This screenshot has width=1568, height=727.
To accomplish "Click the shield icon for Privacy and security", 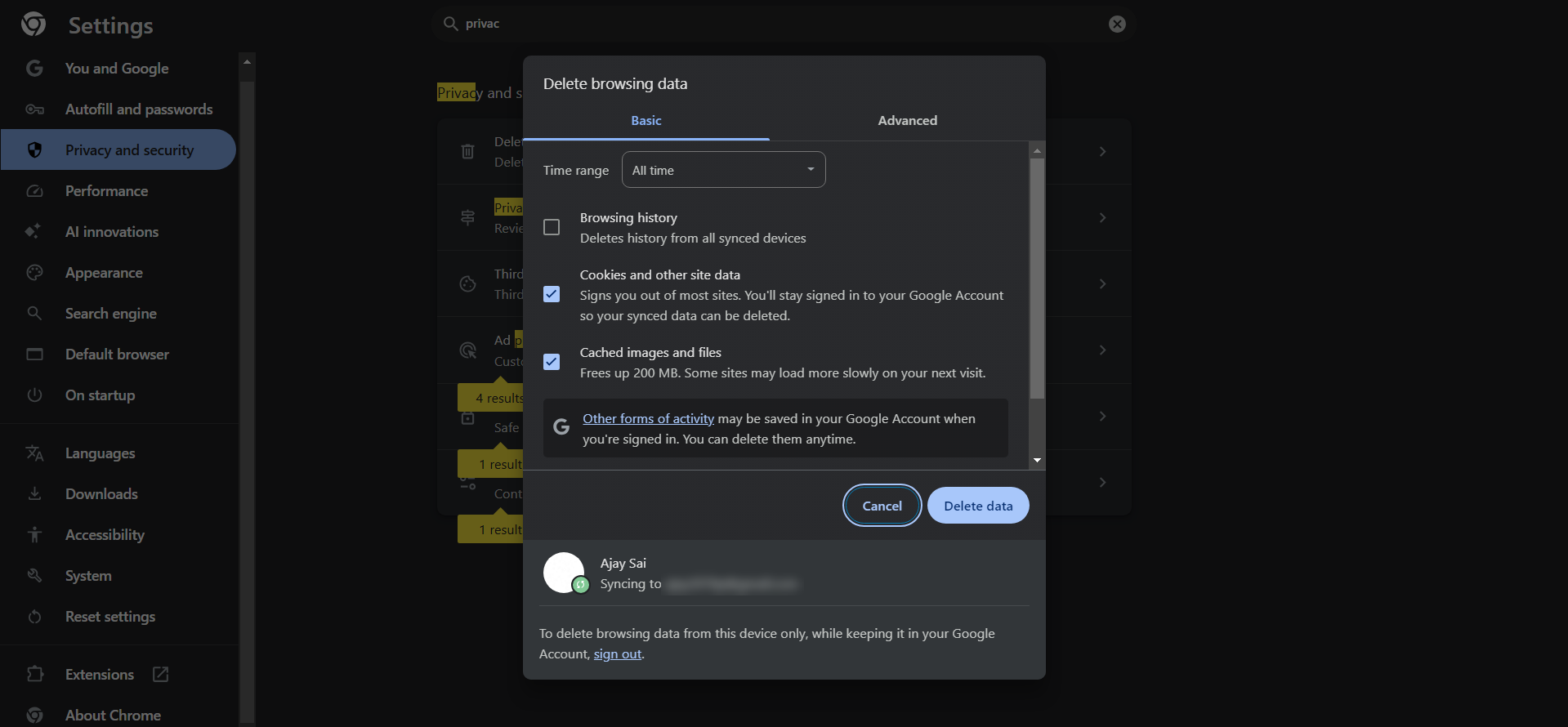I will click(34, 150).
